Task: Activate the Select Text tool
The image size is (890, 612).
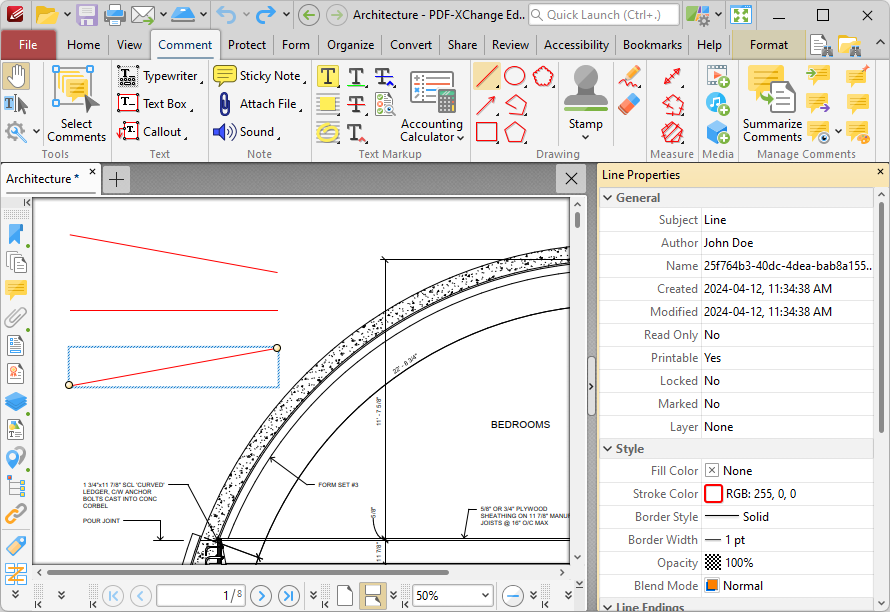Action: coord(16,104)
